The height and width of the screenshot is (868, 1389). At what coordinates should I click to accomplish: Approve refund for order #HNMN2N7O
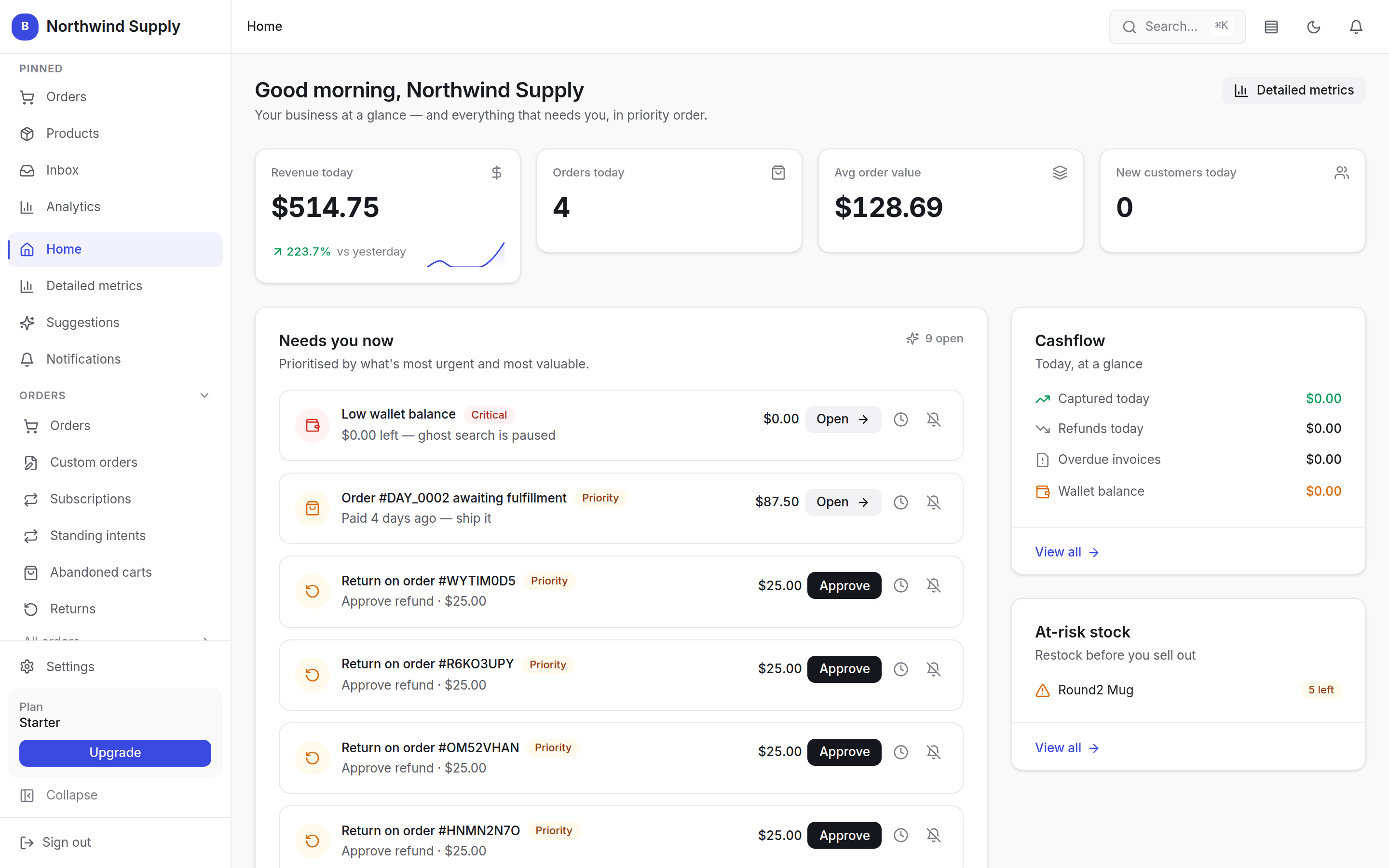(x=844, y=835)
